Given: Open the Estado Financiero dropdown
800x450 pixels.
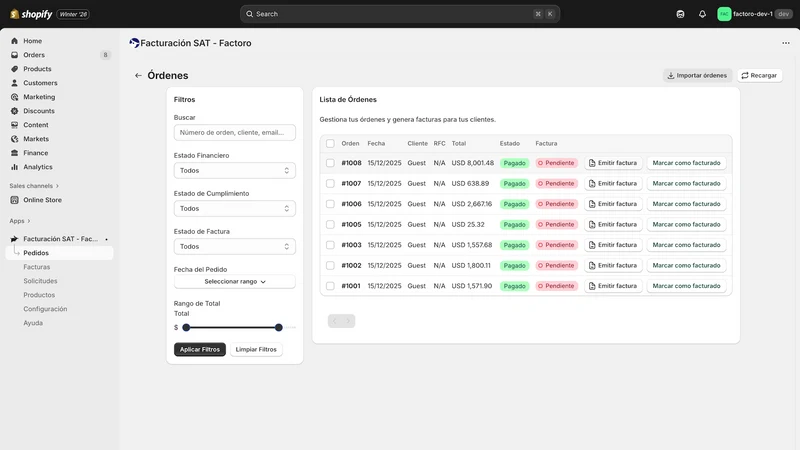Looking at the screenshot, I should (235, 170).
